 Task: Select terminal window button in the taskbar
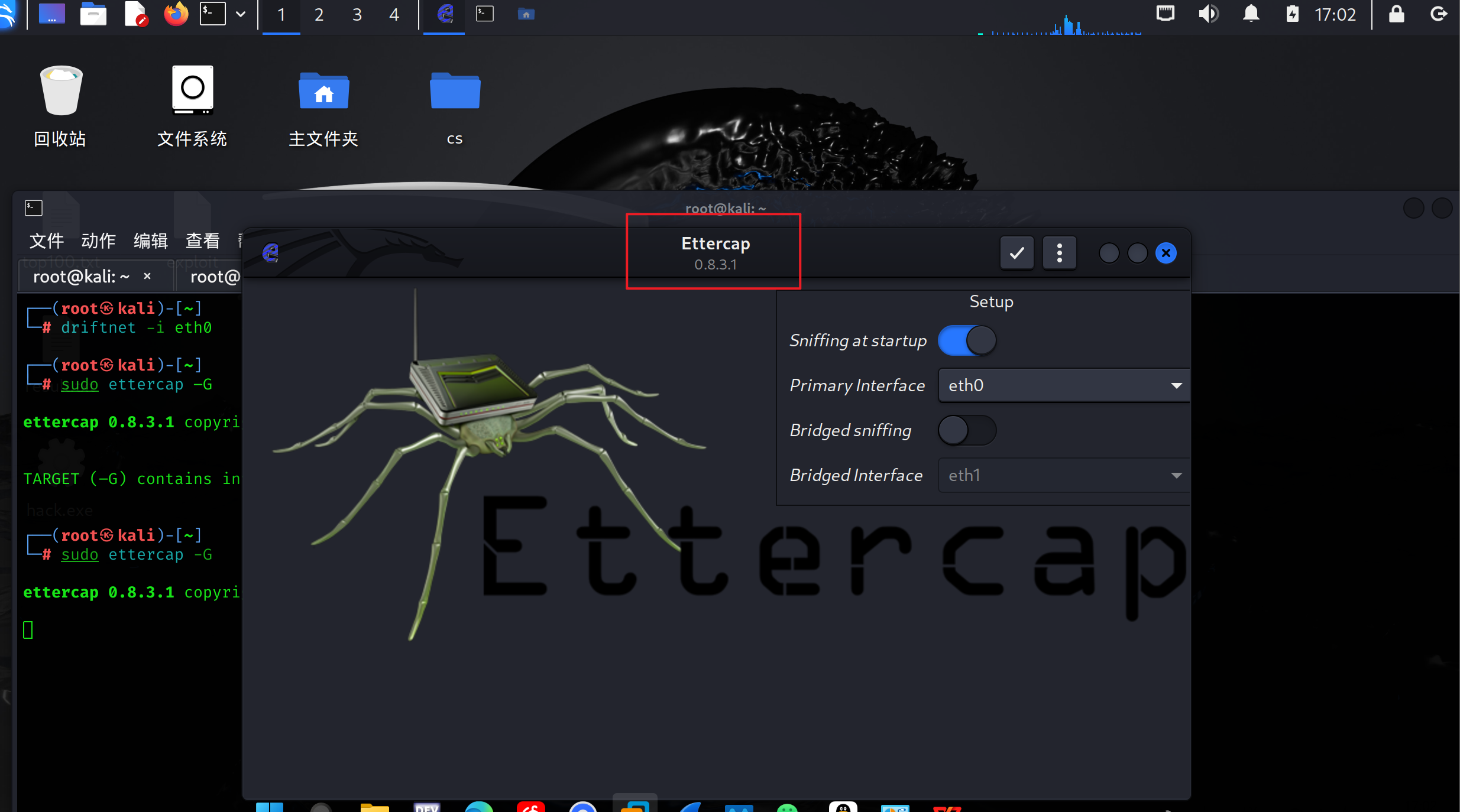(x=485, y=14)
